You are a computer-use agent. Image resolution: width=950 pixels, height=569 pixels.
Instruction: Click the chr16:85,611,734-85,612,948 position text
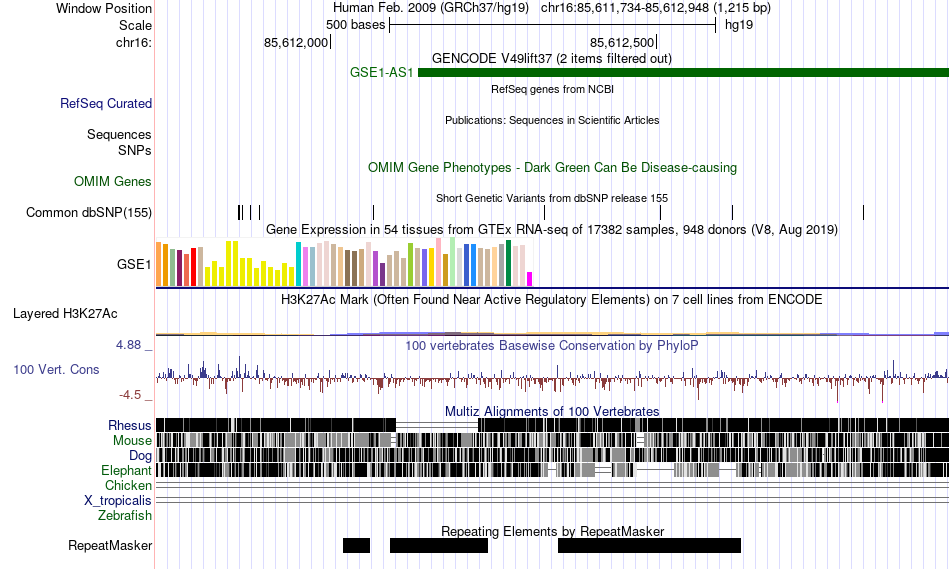(656, 8)
